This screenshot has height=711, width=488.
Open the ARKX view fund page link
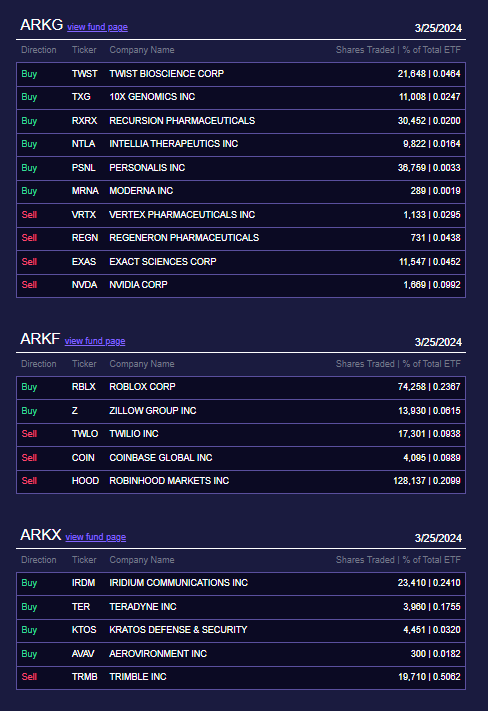(96, 537)
